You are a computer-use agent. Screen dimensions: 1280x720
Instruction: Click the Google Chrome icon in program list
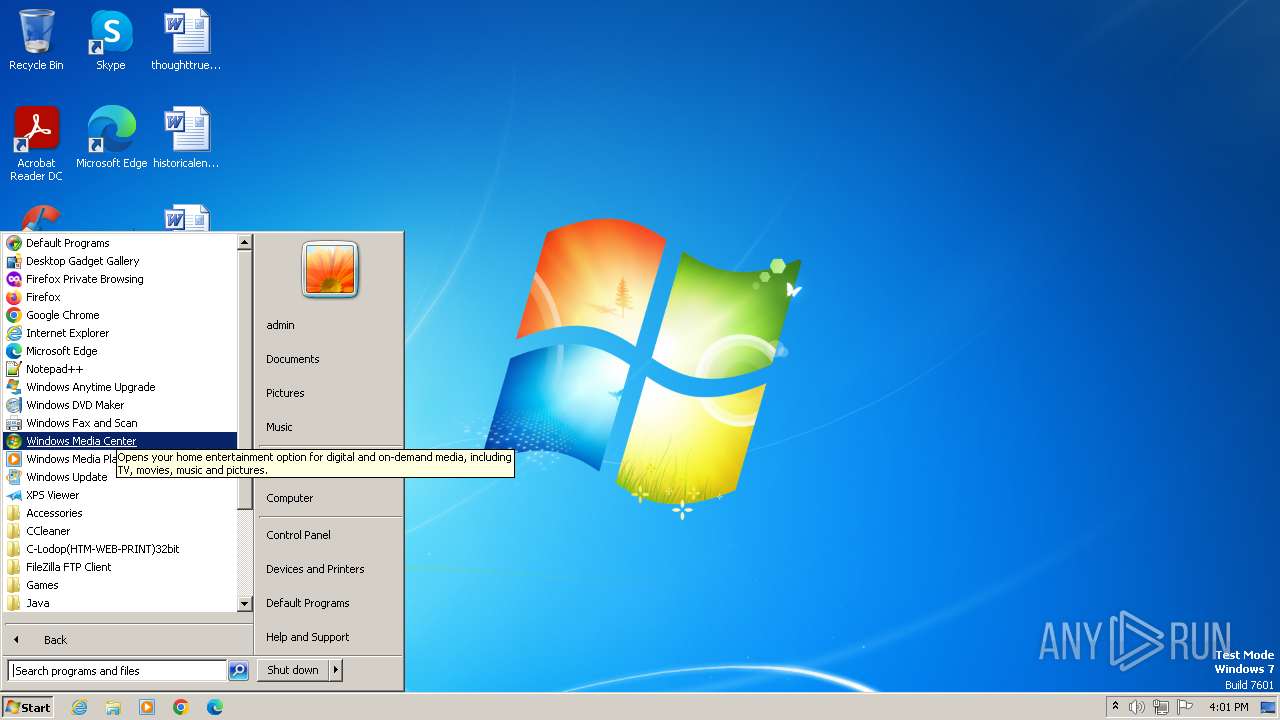[x=14, y=315]
